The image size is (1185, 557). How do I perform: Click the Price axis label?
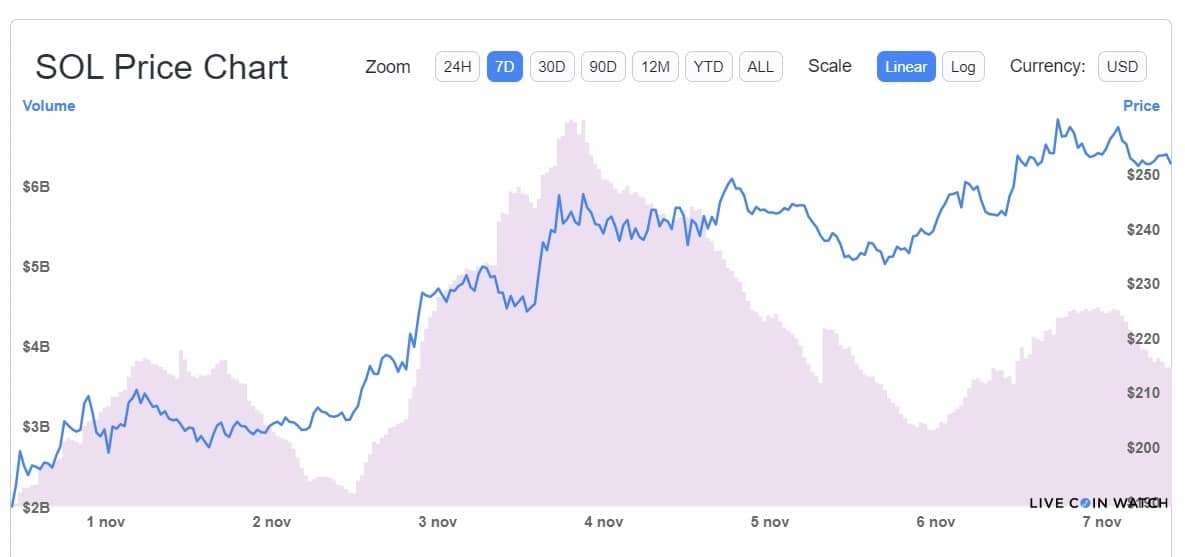(x=1141, y=106)
